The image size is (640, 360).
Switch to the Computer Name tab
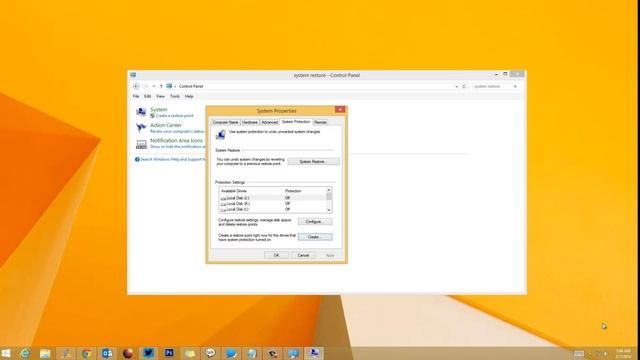225,122
